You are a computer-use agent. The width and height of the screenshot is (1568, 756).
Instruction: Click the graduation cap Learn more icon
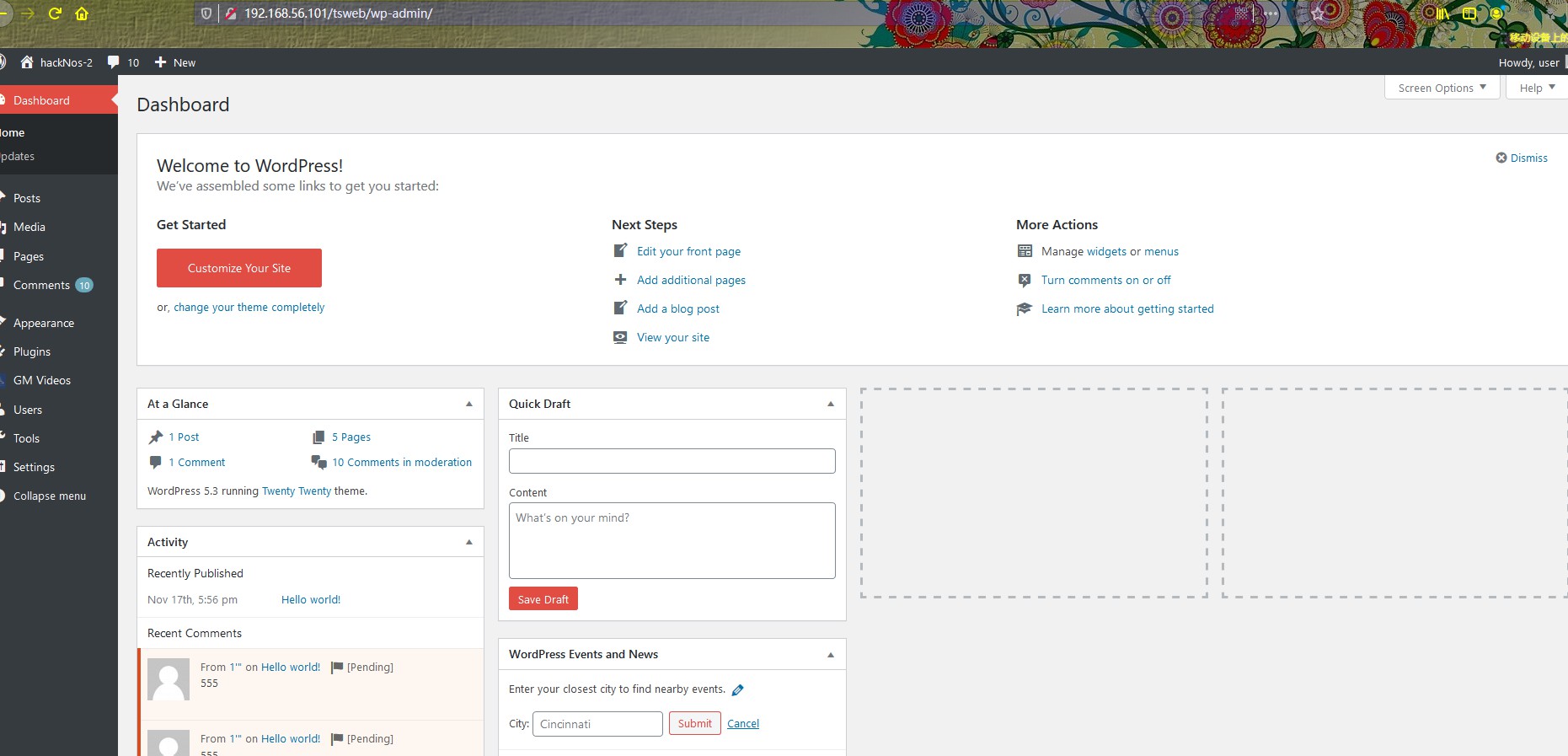(x=1025, y=308)
